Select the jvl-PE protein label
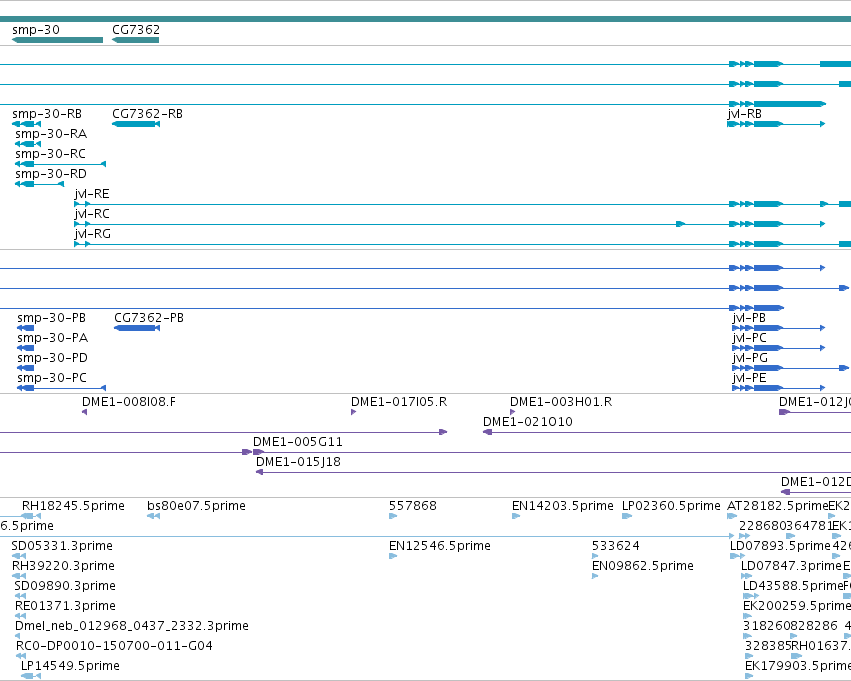This screenshot has height=681, width=851. 750,378
